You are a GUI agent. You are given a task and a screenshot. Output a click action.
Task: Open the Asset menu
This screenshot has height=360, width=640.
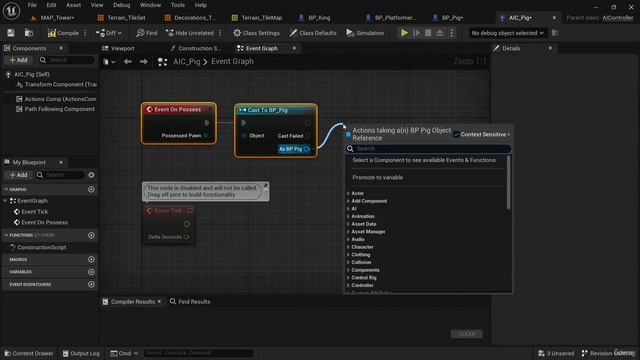[x=73, y=5]
